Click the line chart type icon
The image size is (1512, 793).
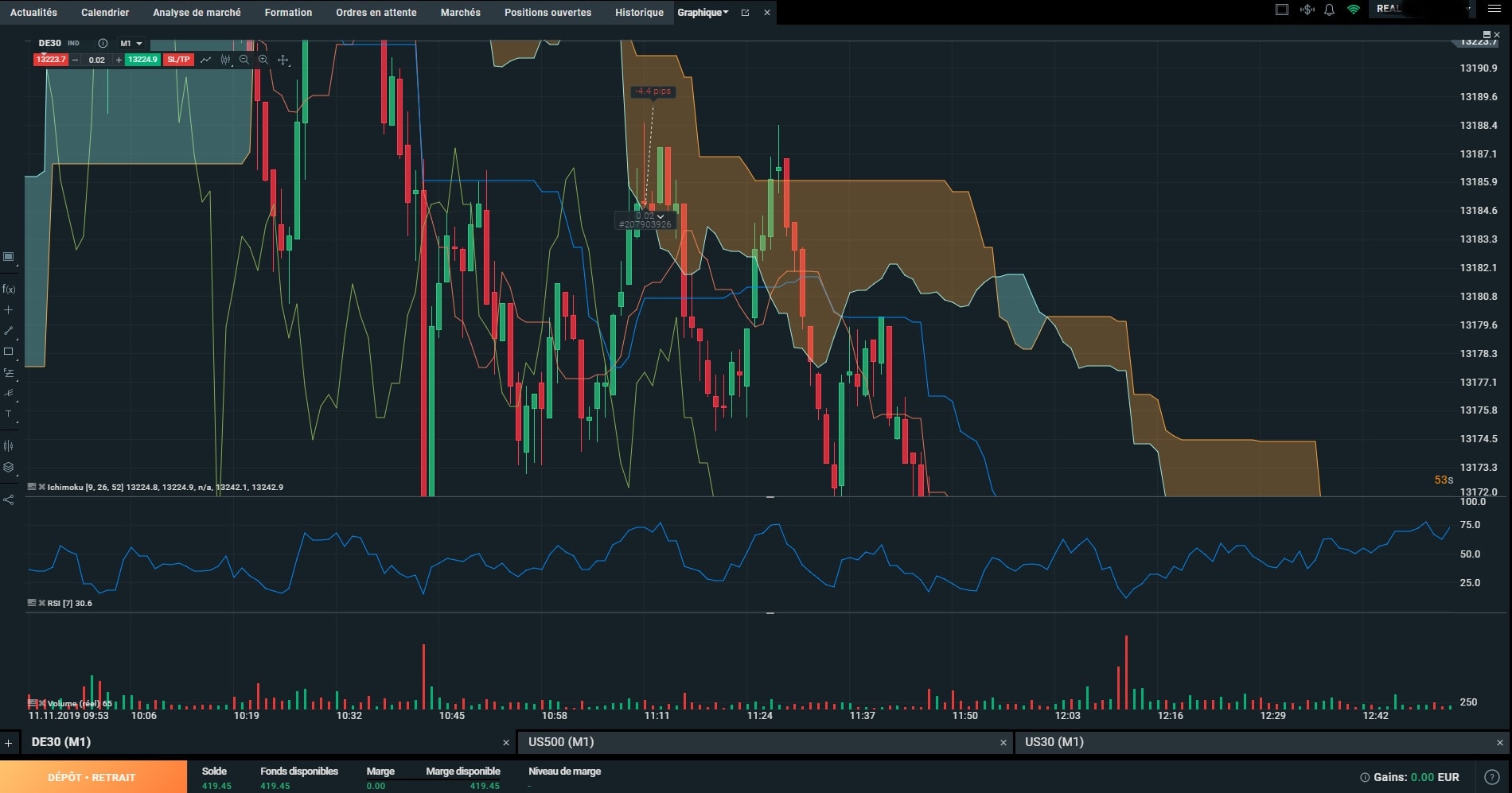pos(206,60)
